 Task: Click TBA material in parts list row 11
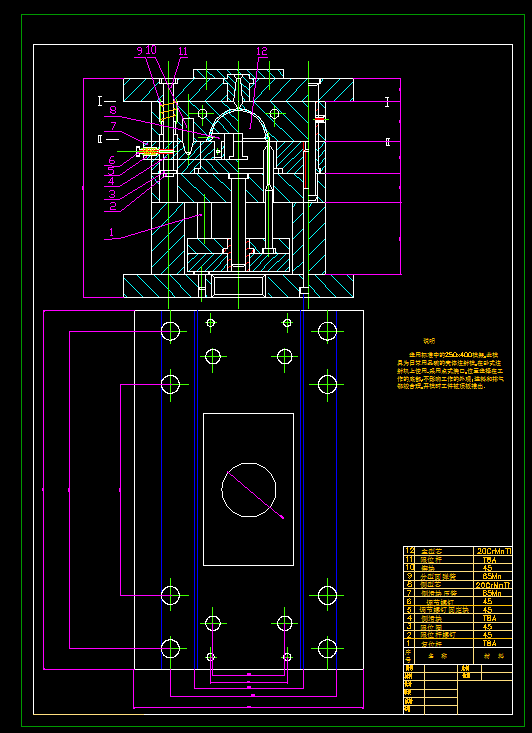pyautogui.click(x=489, y=560)
